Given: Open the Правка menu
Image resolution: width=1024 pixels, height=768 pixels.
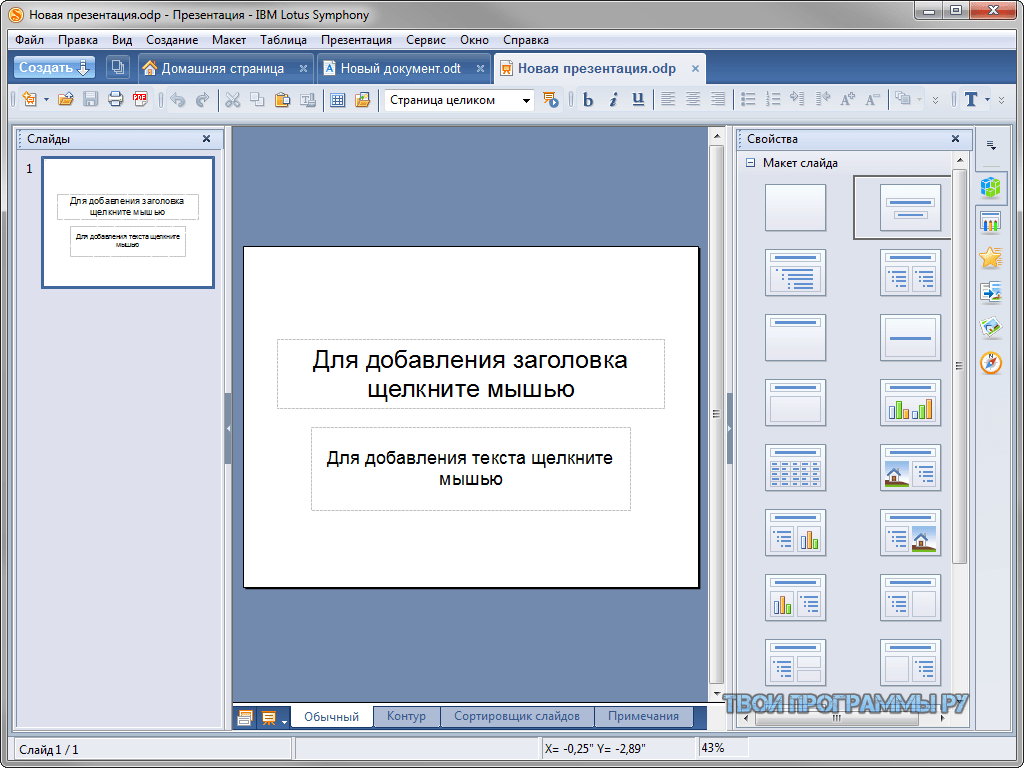Looking at the screenshot, I should click(78, 40).
